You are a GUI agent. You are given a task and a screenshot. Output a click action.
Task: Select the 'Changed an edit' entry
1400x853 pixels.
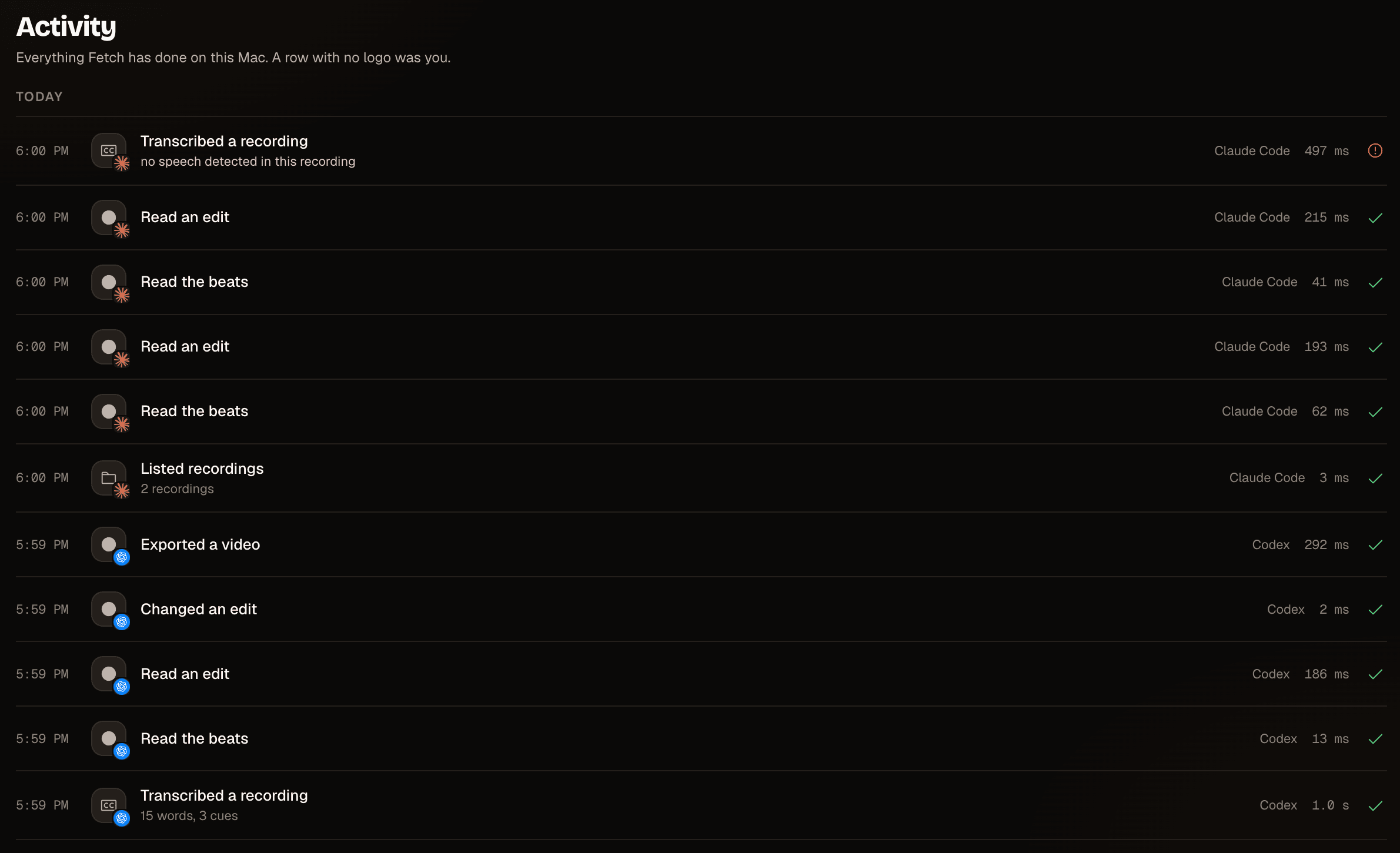(701, 609)
